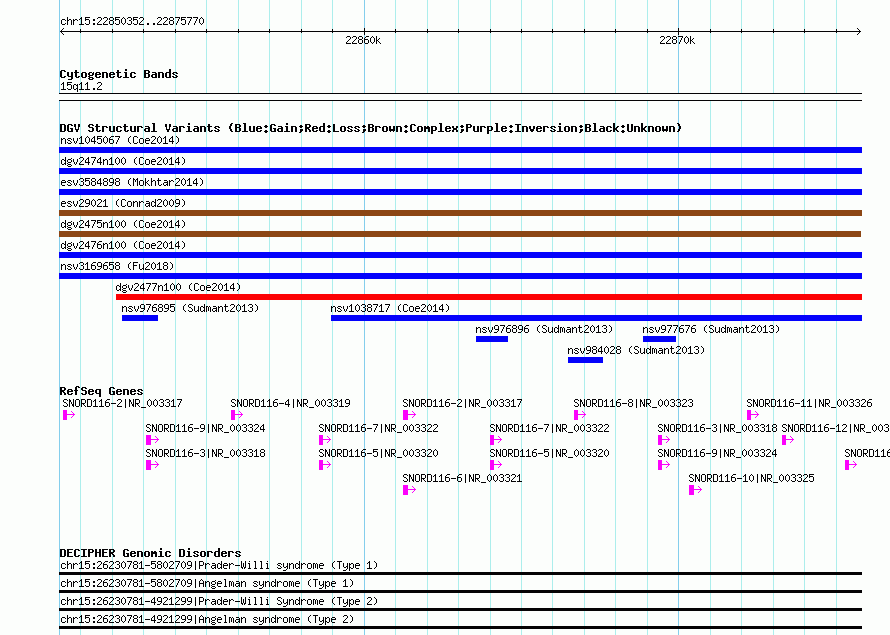Click the right arrowhead of the ruler
Screen dimensions: 890x635
[x=859, y=31]
